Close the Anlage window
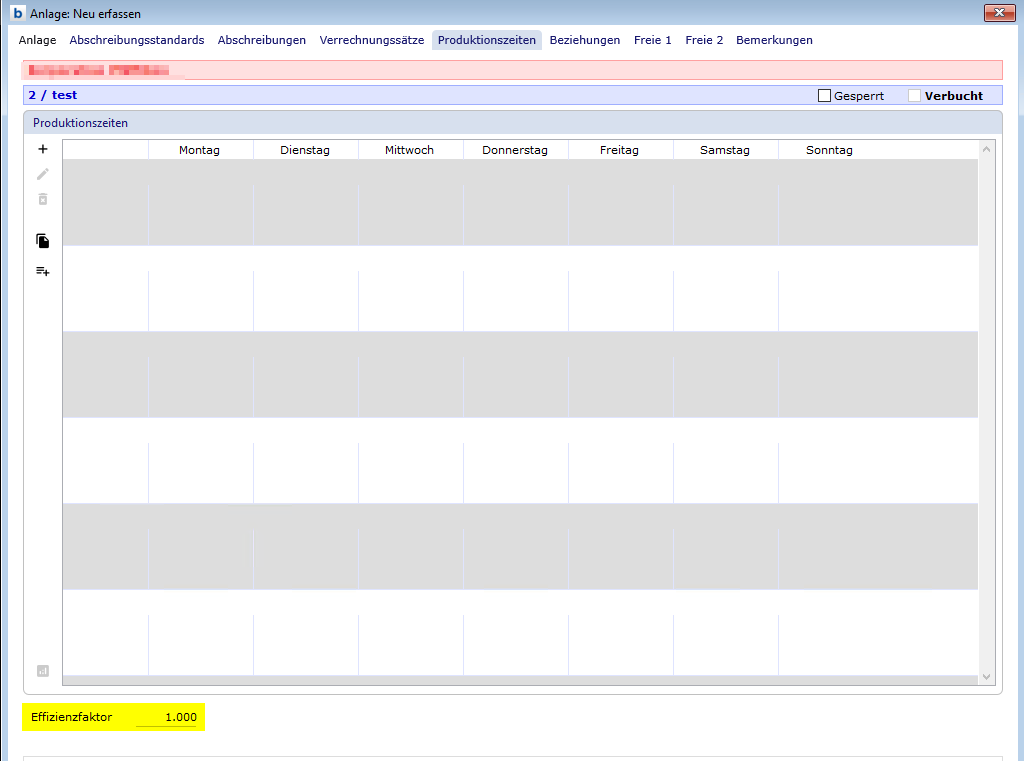 pos(999,13)
